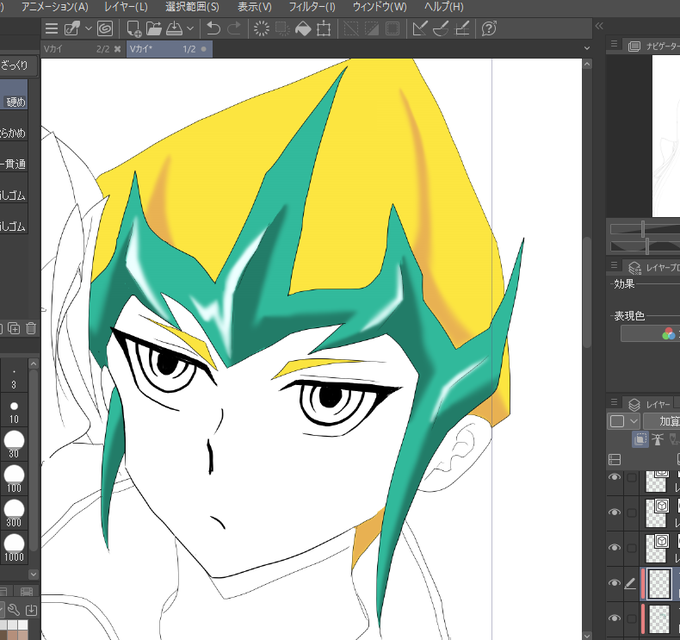
Task: Open the 選択範囲(S) menu
Action: tap(192, 7)
